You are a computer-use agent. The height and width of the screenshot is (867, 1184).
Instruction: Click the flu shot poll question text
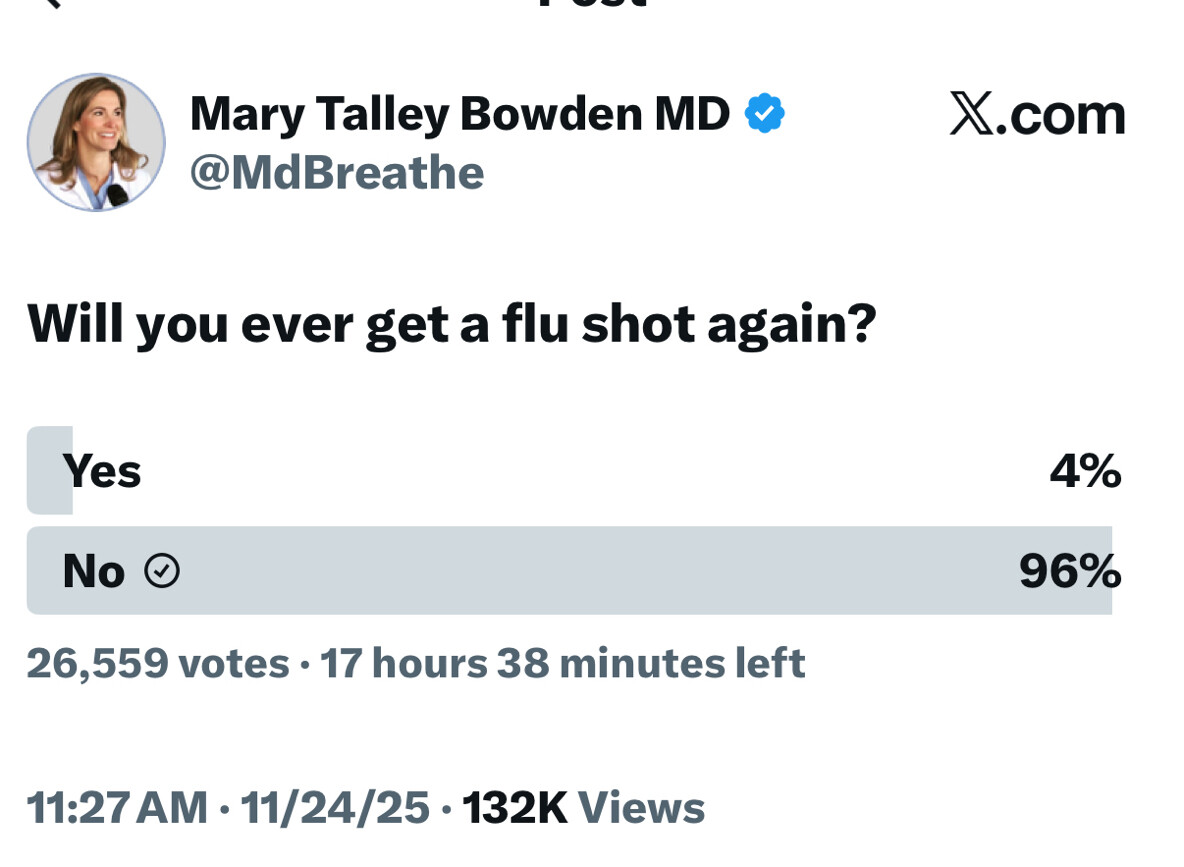coord(451,324)
